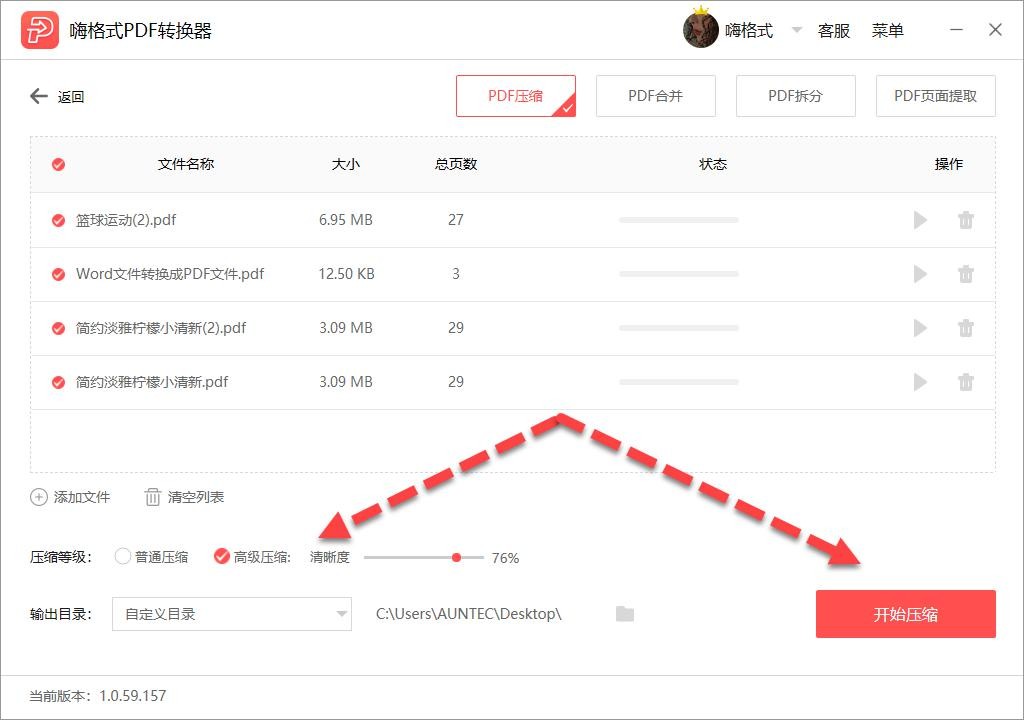Close the PDF converter window
Image resolution: width=1024 pixels, height=720 pixels.
(995, 30)
